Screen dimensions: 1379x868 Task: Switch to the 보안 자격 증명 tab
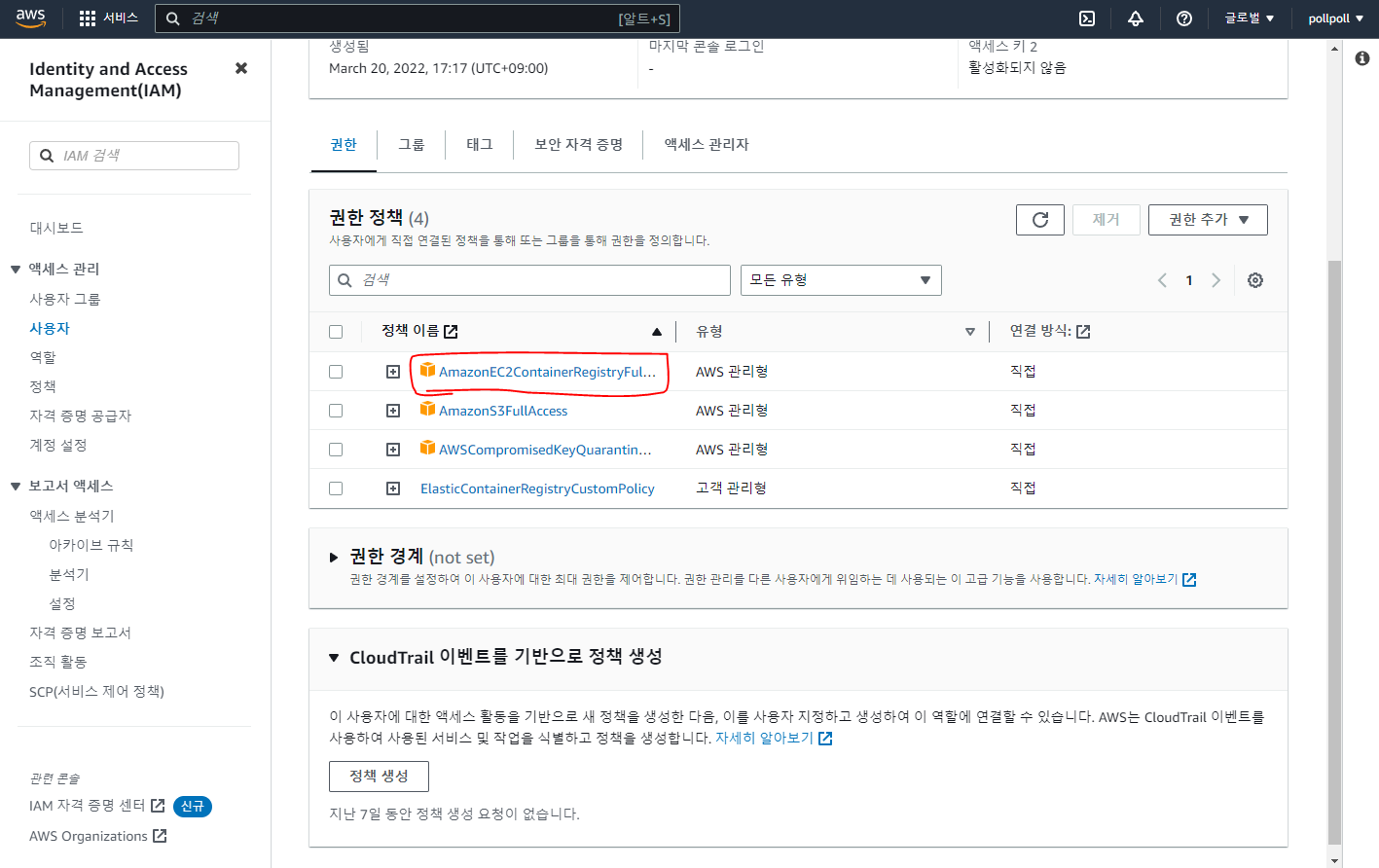point(579,145)
